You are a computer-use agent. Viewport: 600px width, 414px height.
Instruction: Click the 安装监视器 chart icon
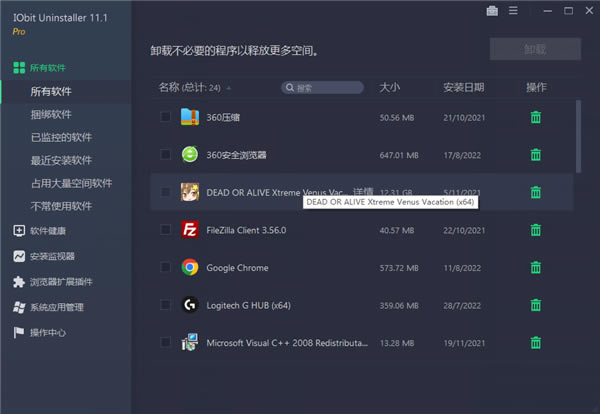tap(19, 256)
